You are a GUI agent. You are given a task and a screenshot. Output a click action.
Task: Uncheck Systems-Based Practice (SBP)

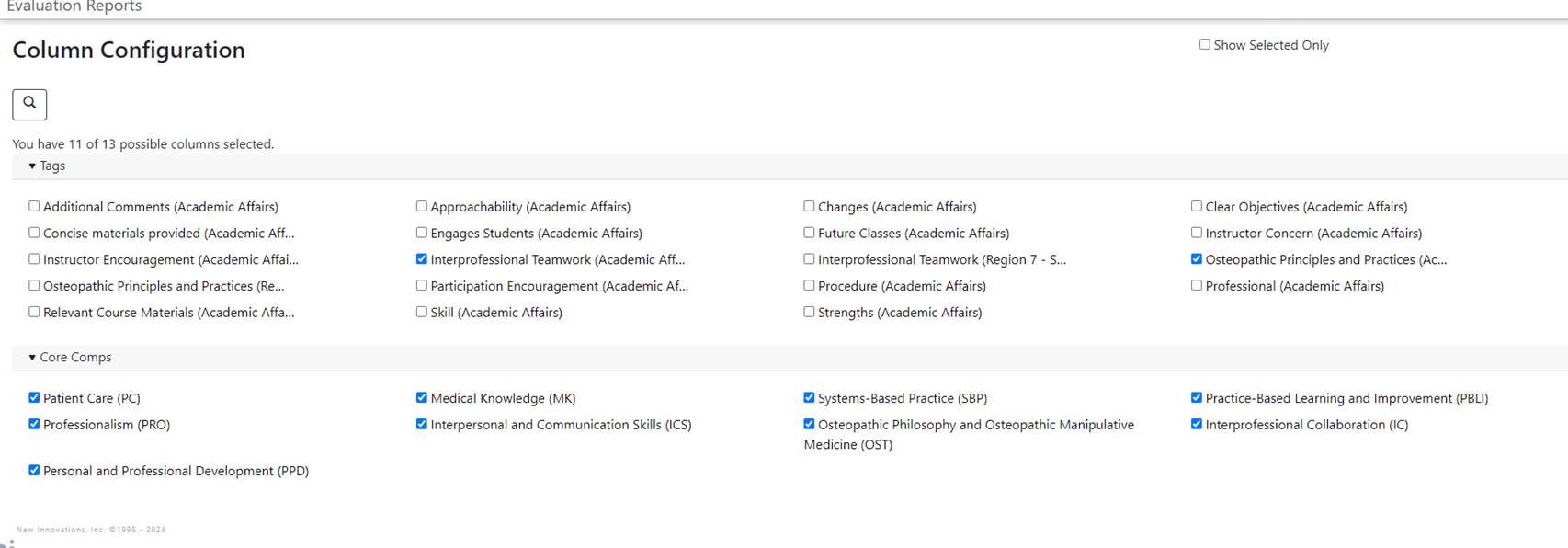809,398
